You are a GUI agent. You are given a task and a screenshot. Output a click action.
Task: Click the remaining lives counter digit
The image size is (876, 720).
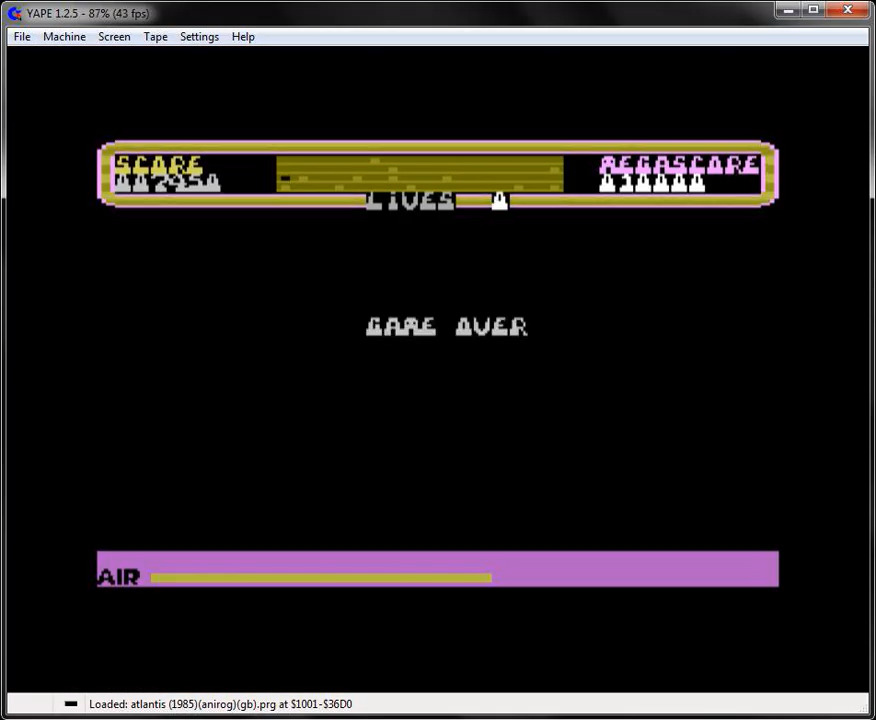click(x=500, y=201)
